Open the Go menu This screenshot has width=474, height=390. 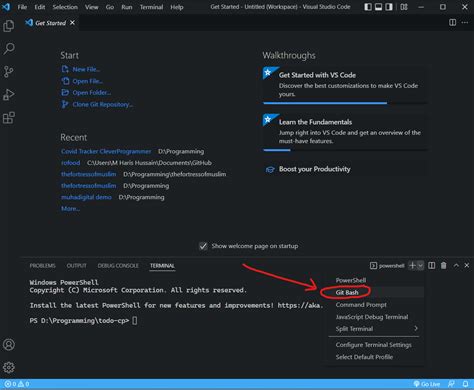110,7
